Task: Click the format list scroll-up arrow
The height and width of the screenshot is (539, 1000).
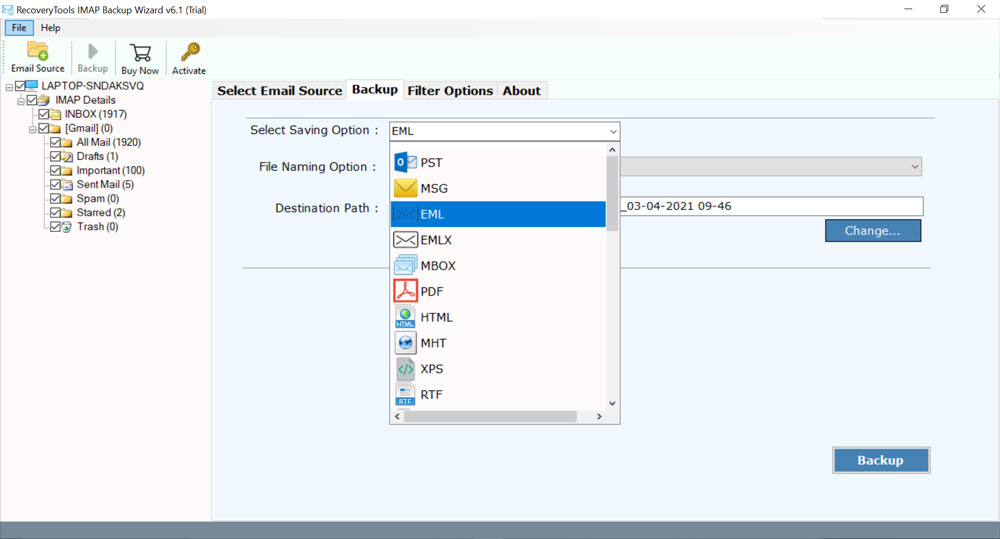Action: (x=612, y=149)
